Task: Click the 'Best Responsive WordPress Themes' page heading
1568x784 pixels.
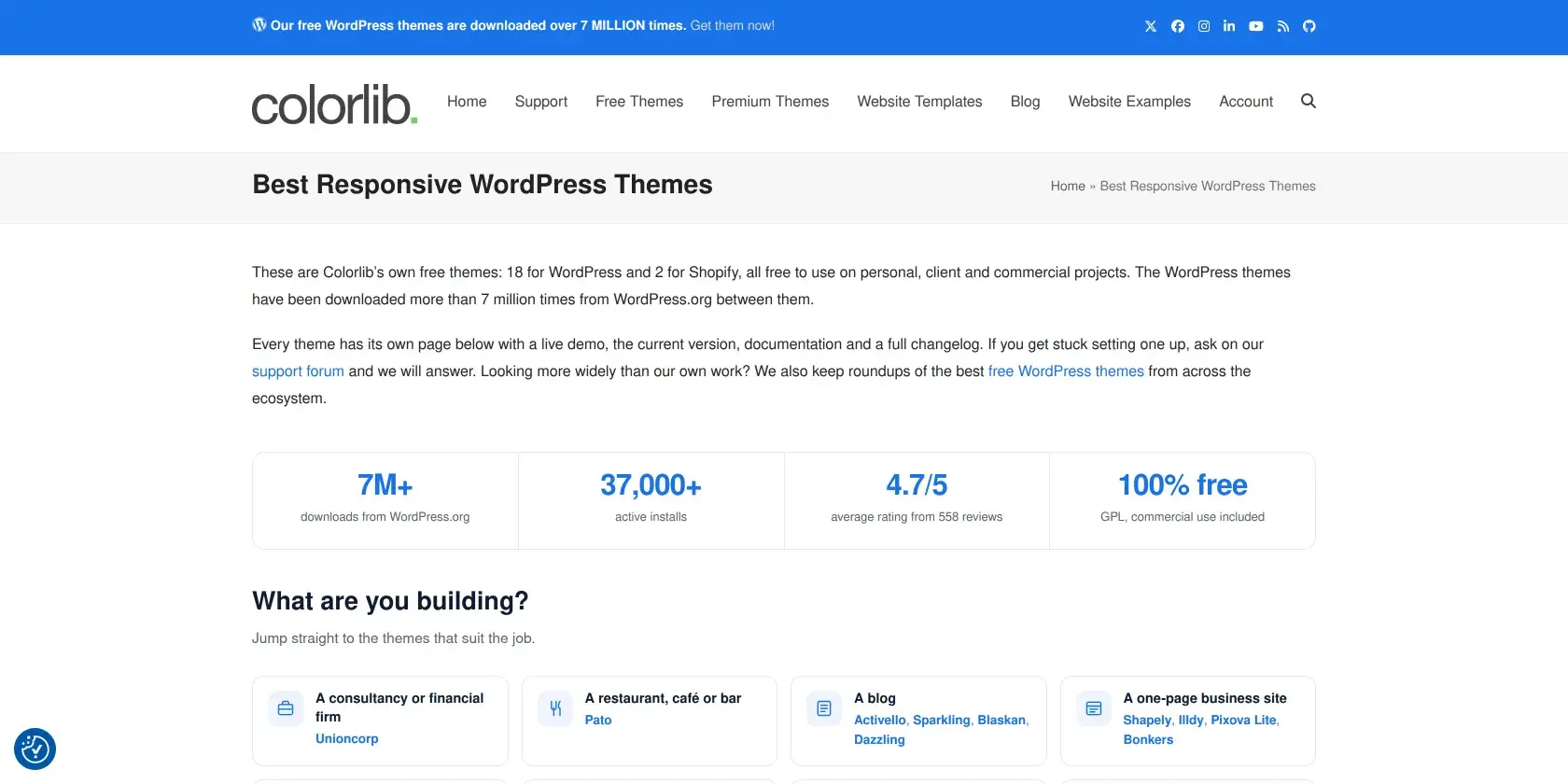Action: coord(483,185)
